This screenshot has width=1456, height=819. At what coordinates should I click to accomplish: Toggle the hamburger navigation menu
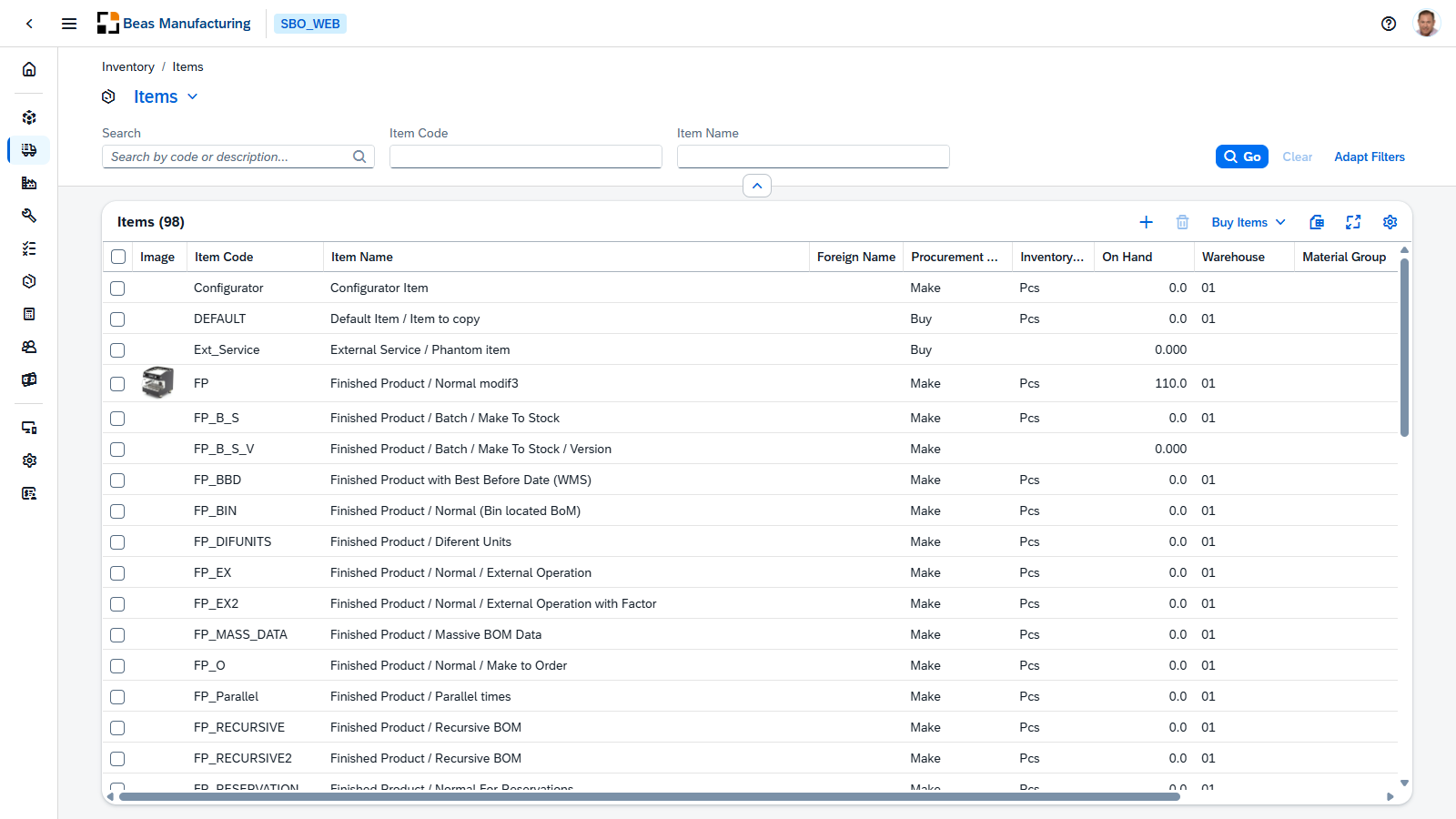(x=69, y=24)
